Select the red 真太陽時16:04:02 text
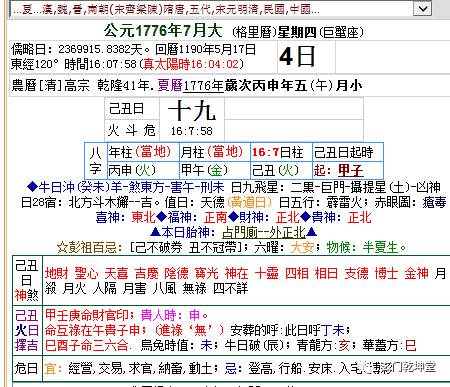Screen dimensions: 450x387 click(x=191, y=64)
